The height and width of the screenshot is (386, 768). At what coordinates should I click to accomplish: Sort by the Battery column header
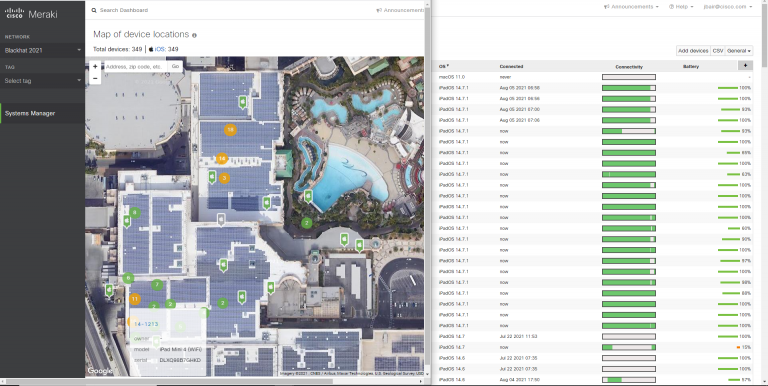(x=691, y=66)
